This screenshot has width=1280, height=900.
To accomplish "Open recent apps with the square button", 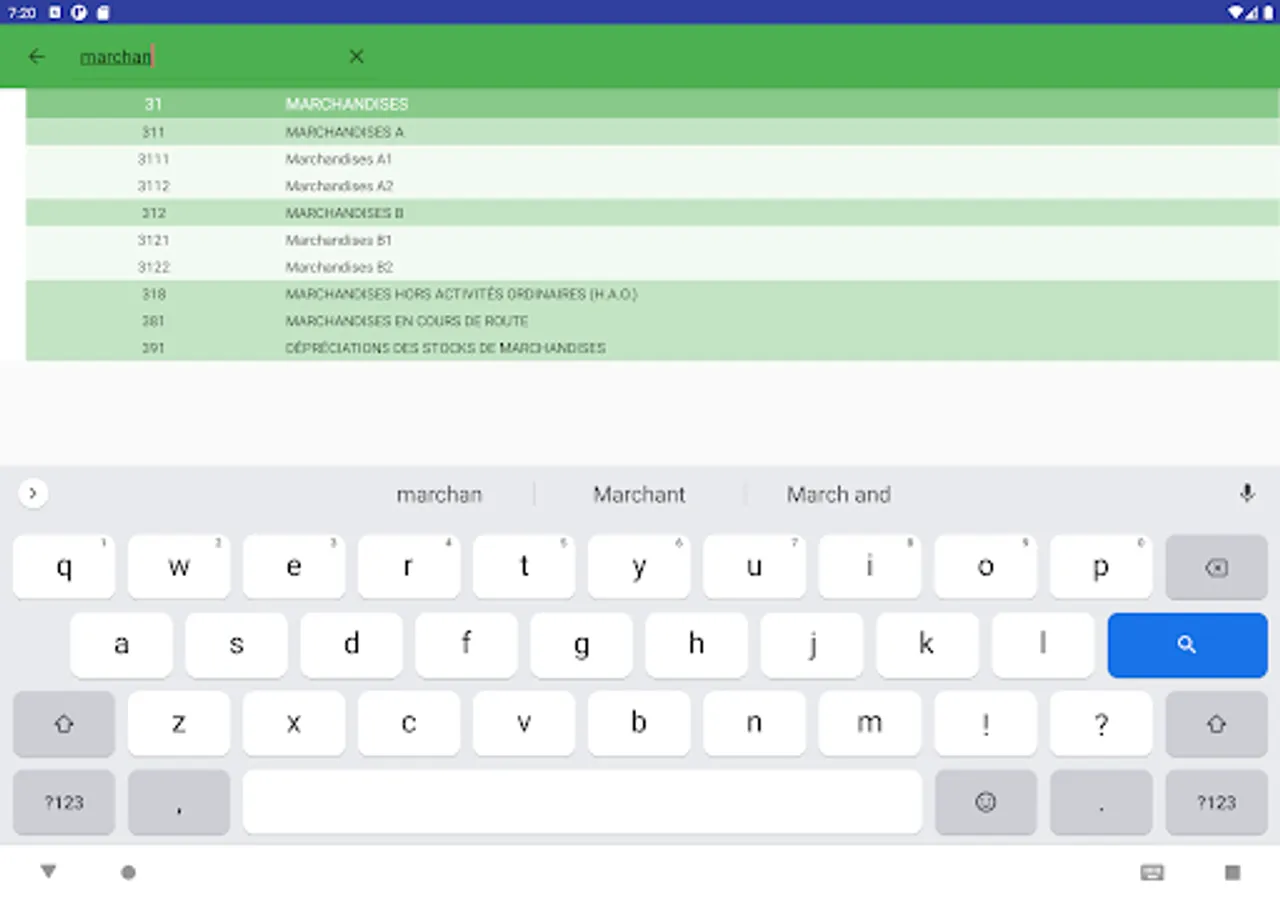I will click(x=1232, y=873).
